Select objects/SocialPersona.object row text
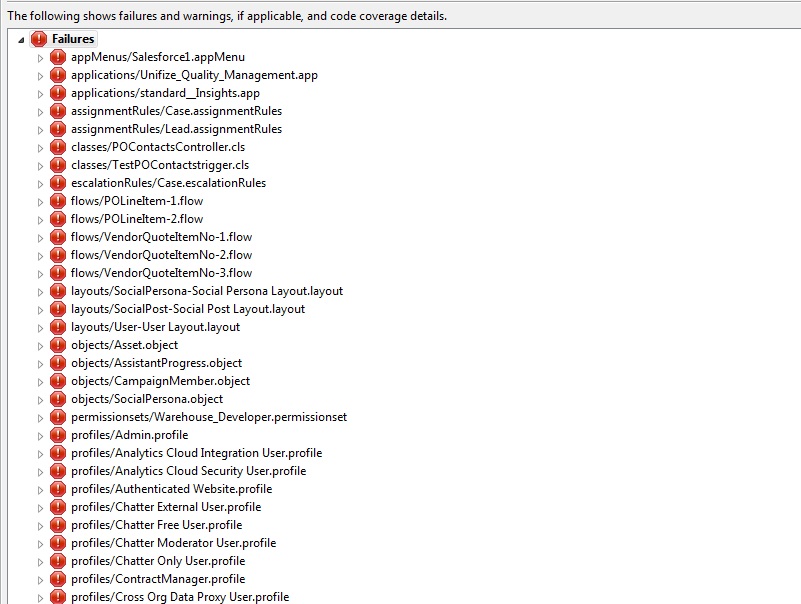The image size is (801, 604). 147,399
